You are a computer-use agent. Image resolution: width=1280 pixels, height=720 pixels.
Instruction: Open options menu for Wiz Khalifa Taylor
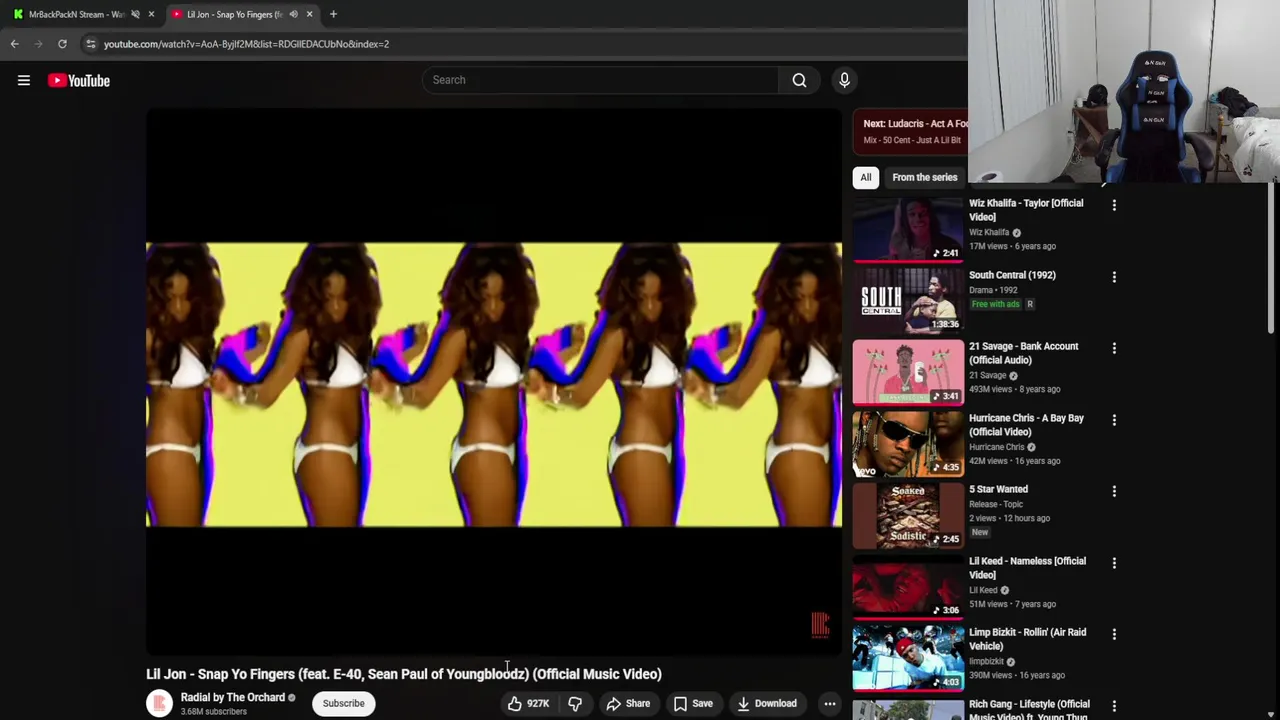(1114, 205)
